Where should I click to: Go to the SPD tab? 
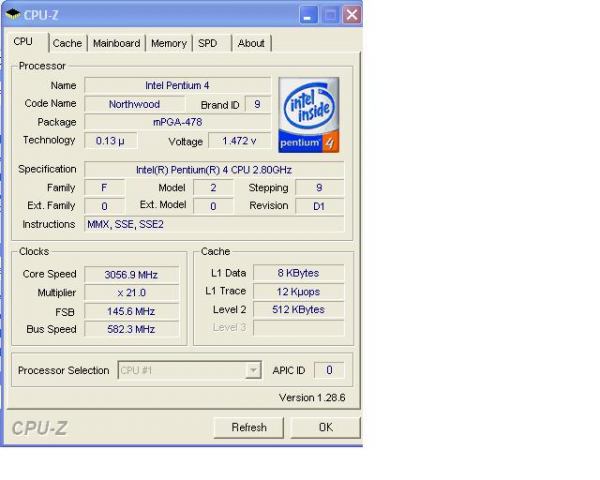(212, 43)
